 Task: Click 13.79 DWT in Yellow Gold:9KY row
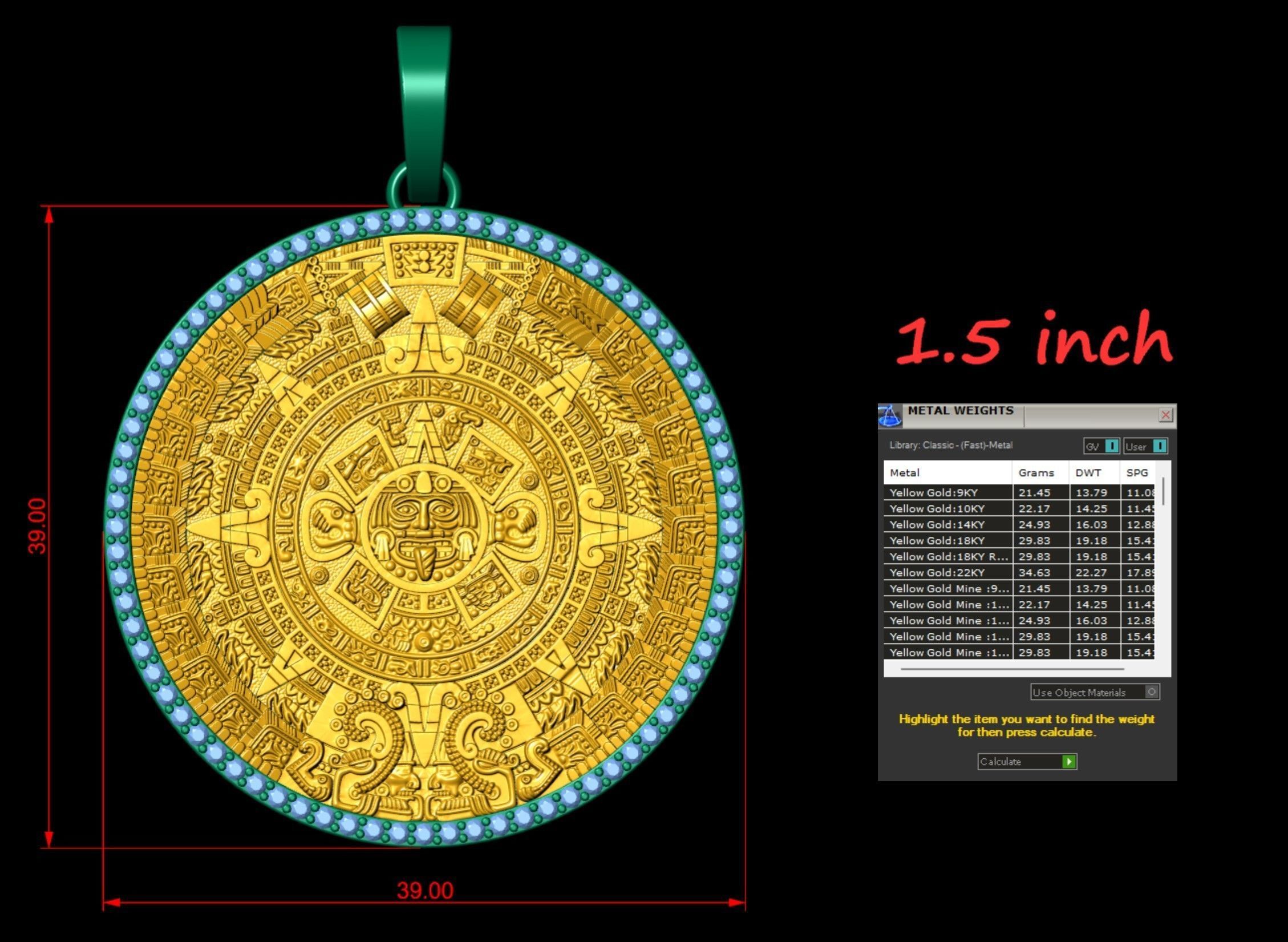(1091, 492)
